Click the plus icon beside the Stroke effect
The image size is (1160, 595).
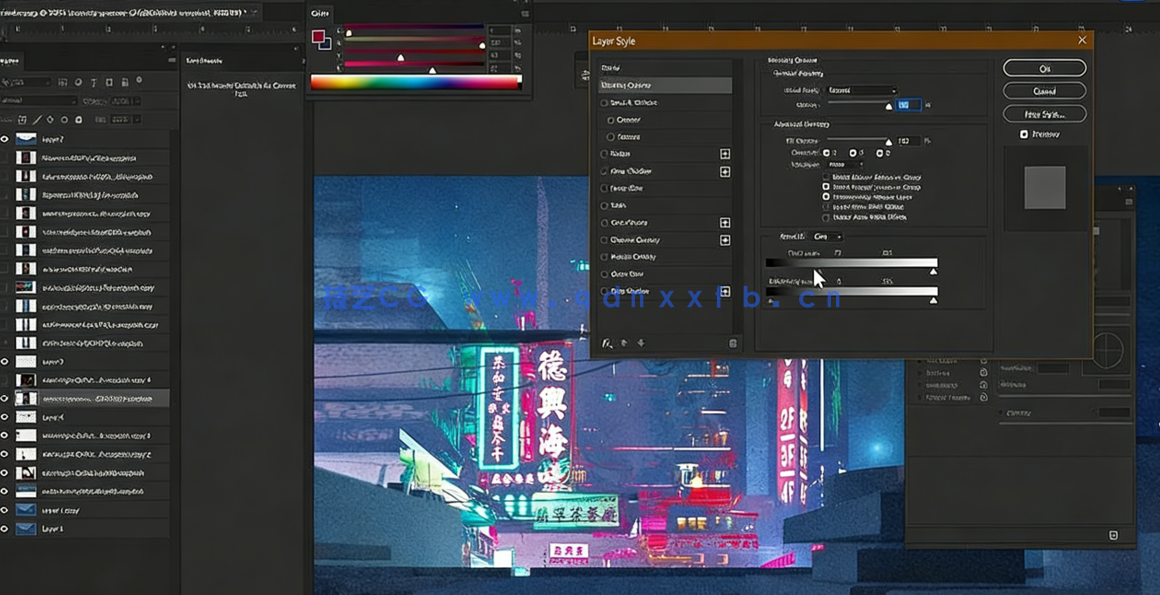point(727,154)
